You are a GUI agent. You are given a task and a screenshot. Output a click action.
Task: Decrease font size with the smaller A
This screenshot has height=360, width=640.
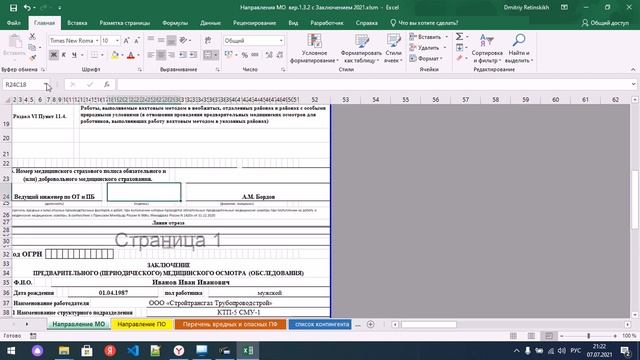(137, 40)
